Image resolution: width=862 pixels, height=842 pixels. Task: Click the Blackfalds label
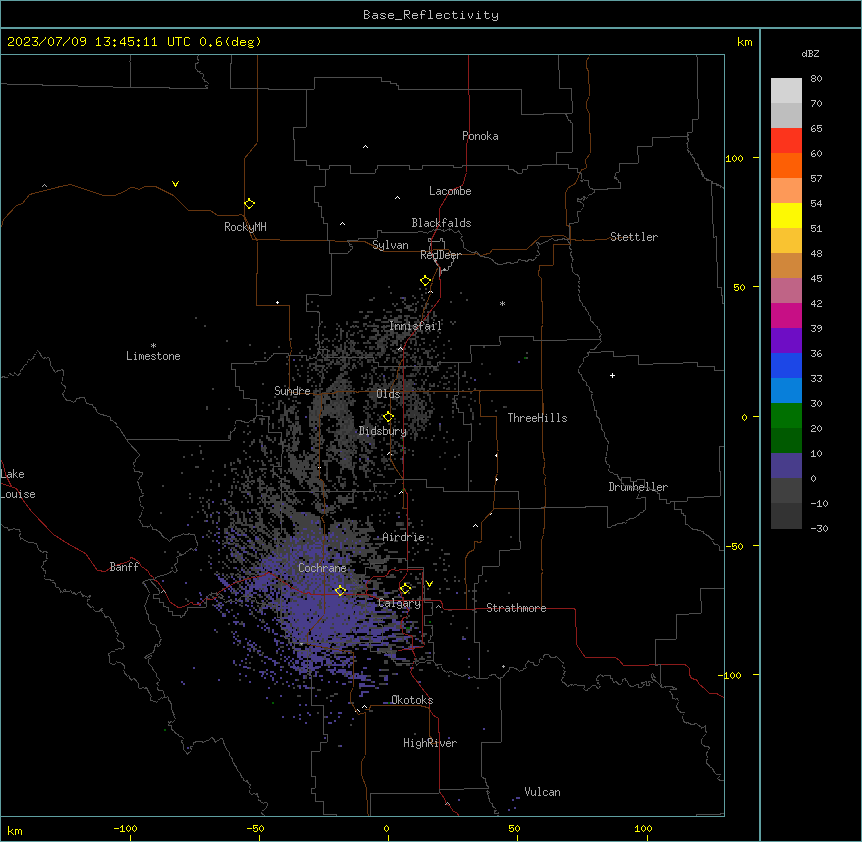[441, 223]
